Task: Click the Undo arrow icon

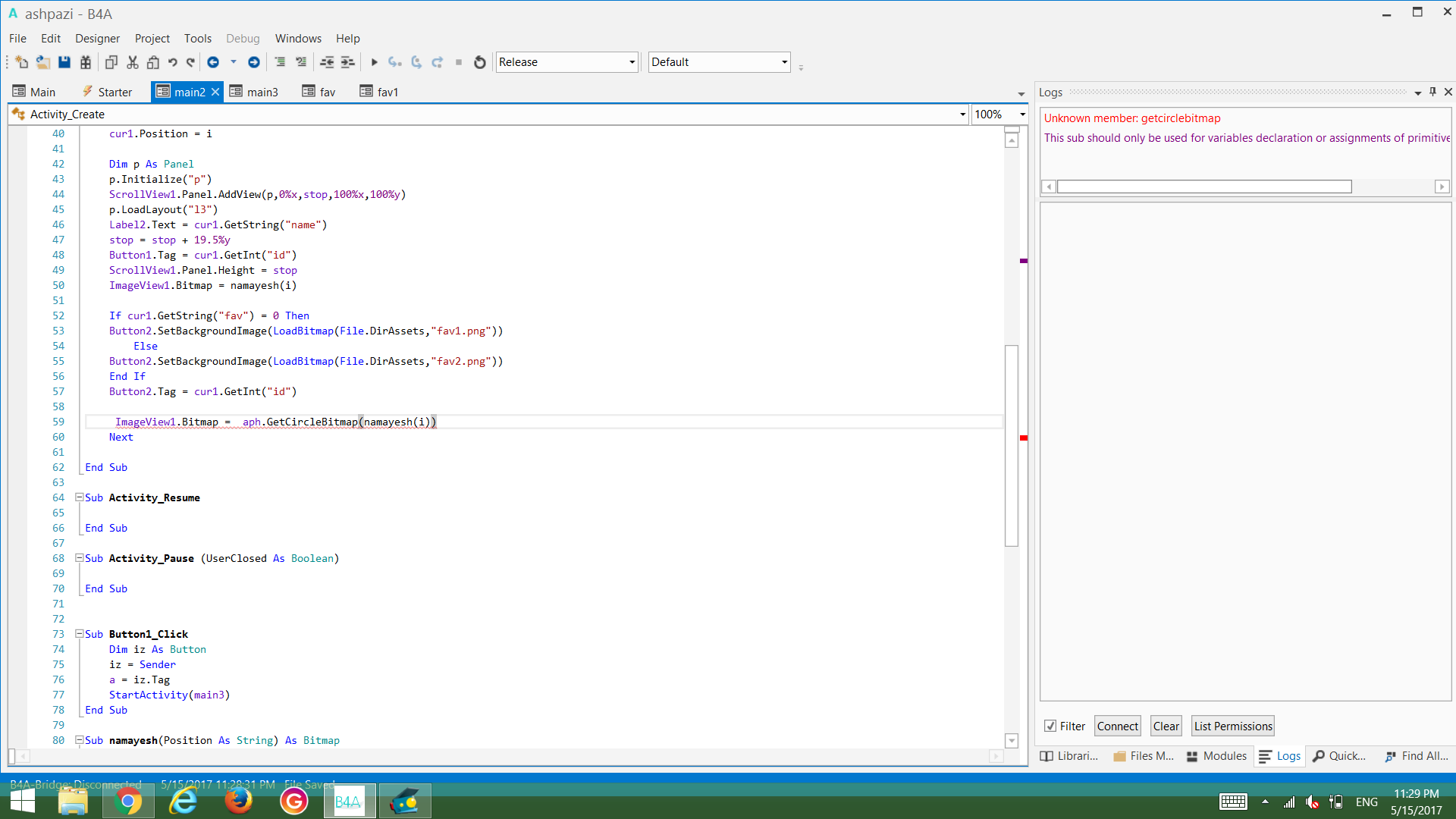Action: tap(172, 62)
